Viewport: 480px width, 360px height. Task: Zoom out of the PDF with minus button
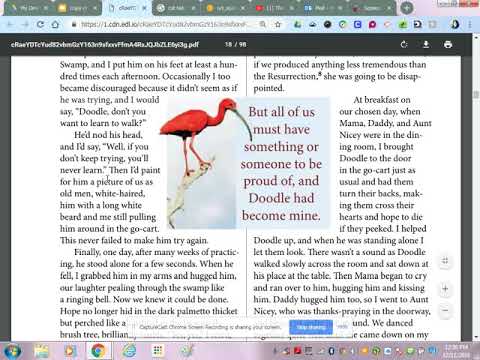coord(445,310)
